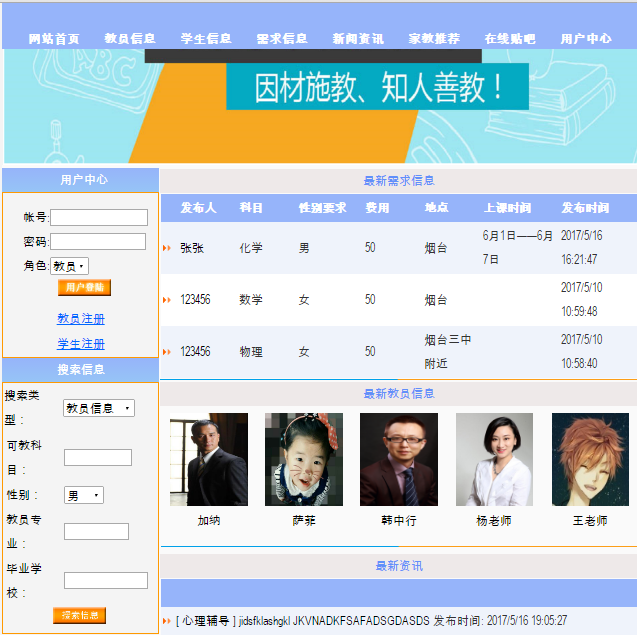Click the arrow icon beside 张张 row

click(x=167, y=248)
